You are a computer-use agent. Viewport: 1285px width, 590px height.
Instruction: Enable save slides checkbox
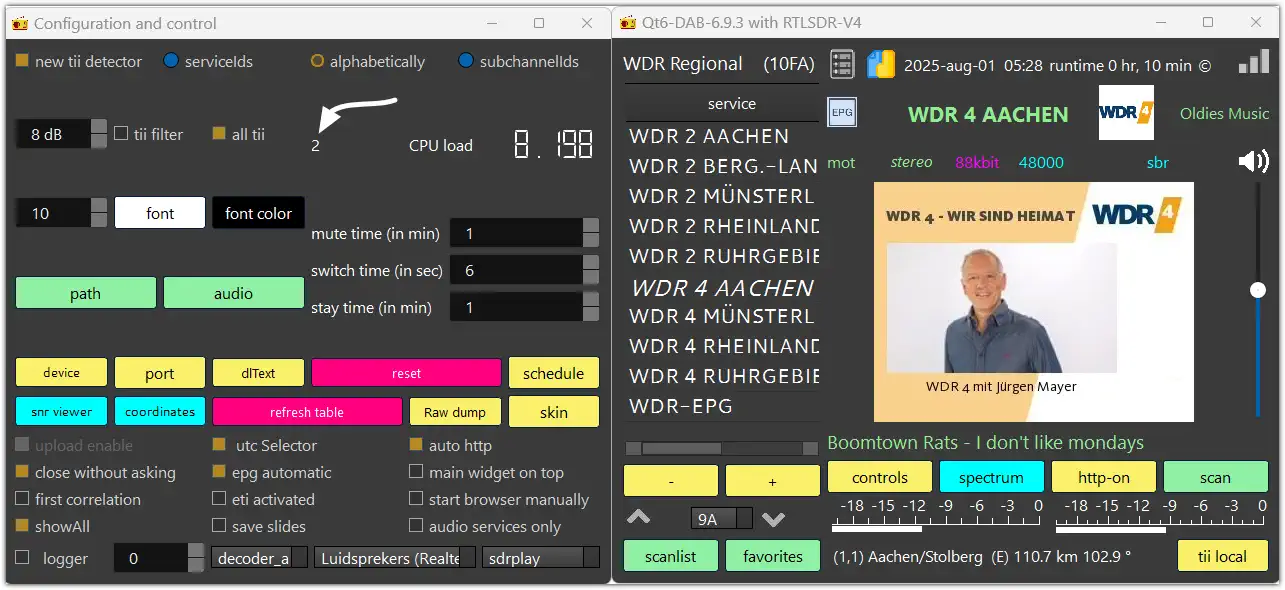coord(219,526)
